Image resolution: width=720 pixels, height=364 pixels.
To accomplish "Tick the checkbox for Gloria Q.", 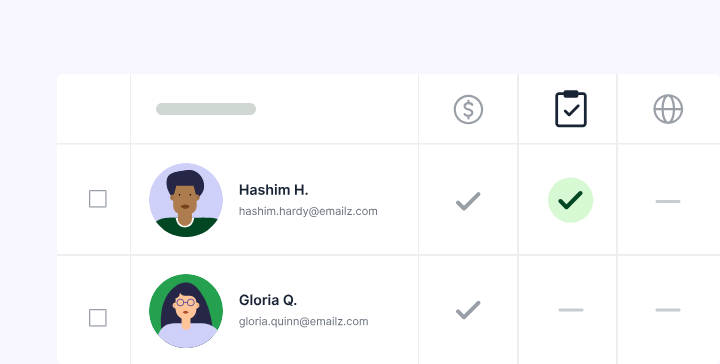I will click(98, 318).
